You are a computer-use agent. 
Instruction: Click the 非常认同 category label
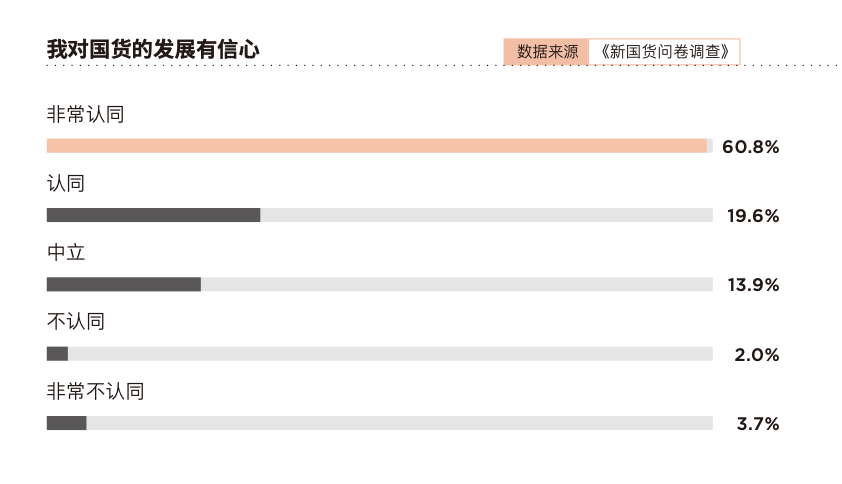pyautogui.click(x=85, y=114)
